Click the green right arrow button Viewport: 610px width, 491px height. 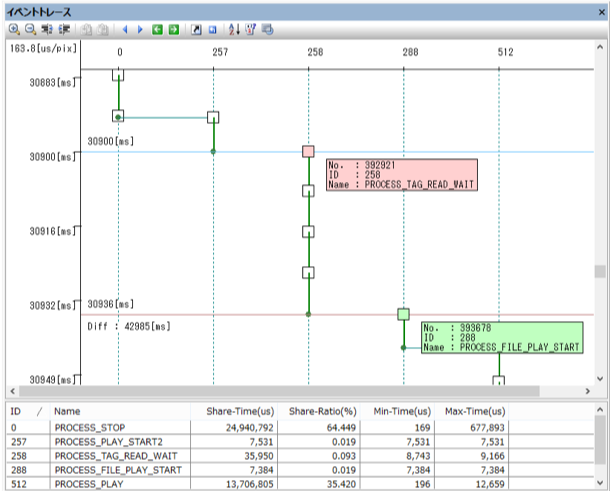(x=174, y=30)
